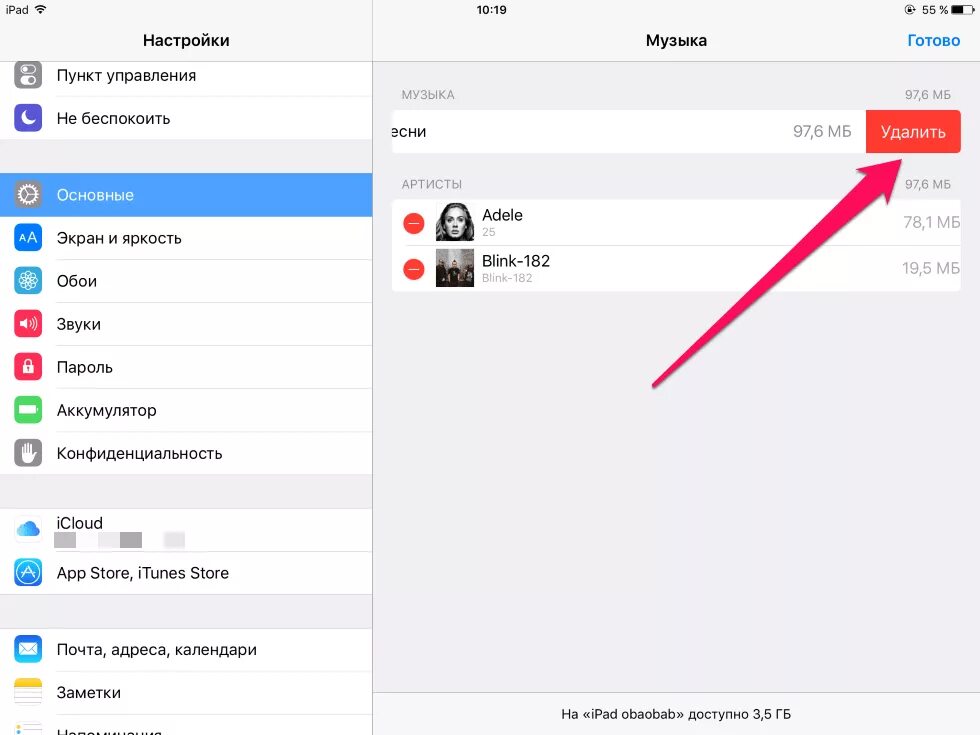The width and height of the screenshot is (980, 735).
Task: Tap the Музыка page title
Action: (676, 41)
